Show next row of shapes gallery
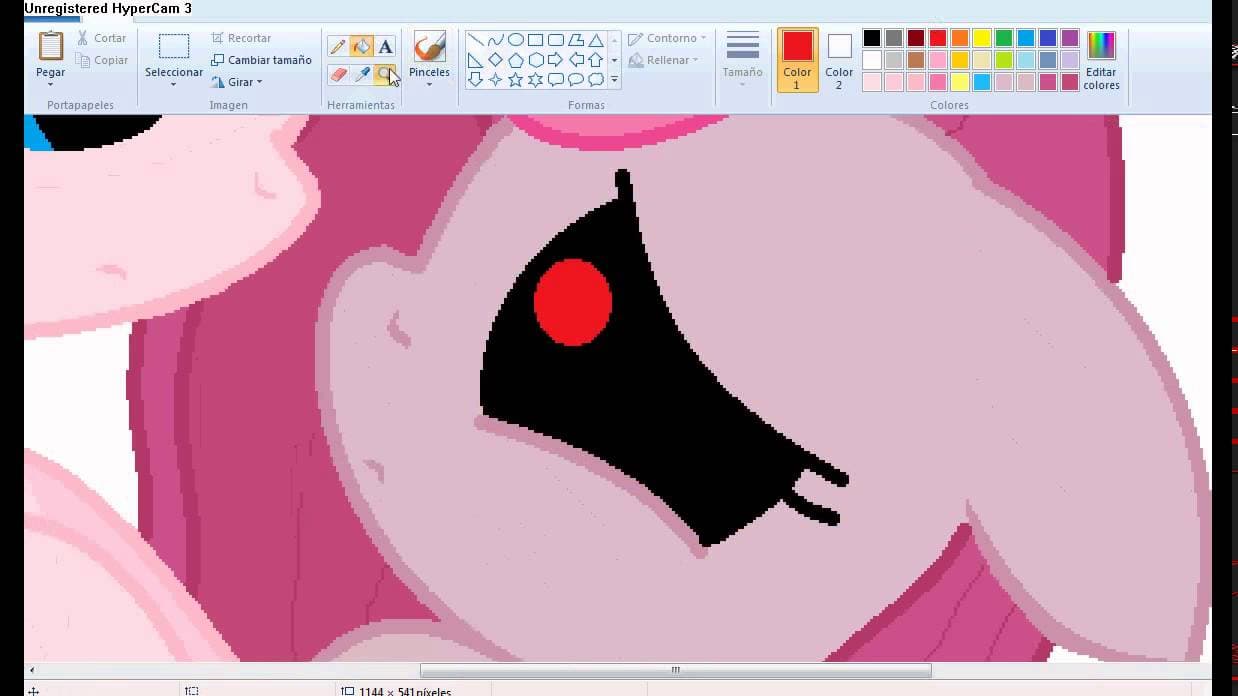The image size is (1238, 696). coord(614,60)
